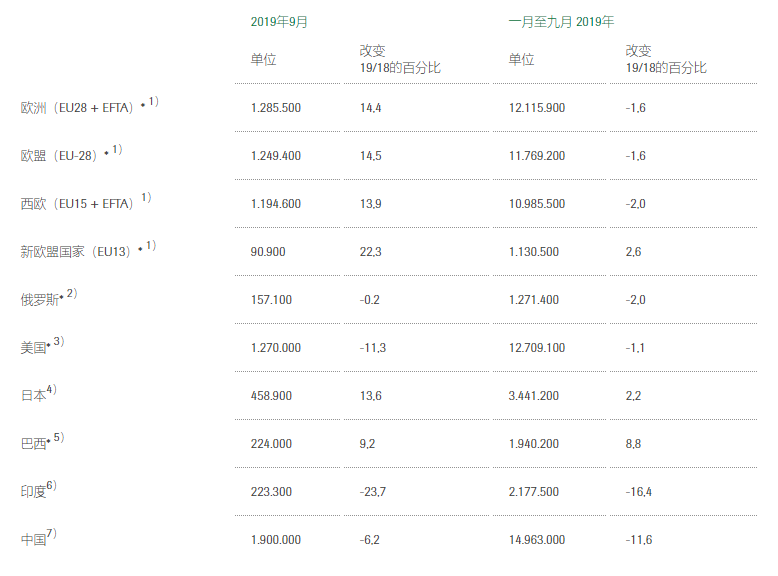Select the 12.115.900 year-to-date value
The height and width of the screenshot is (576, 778).
click(x=537, y=108)
